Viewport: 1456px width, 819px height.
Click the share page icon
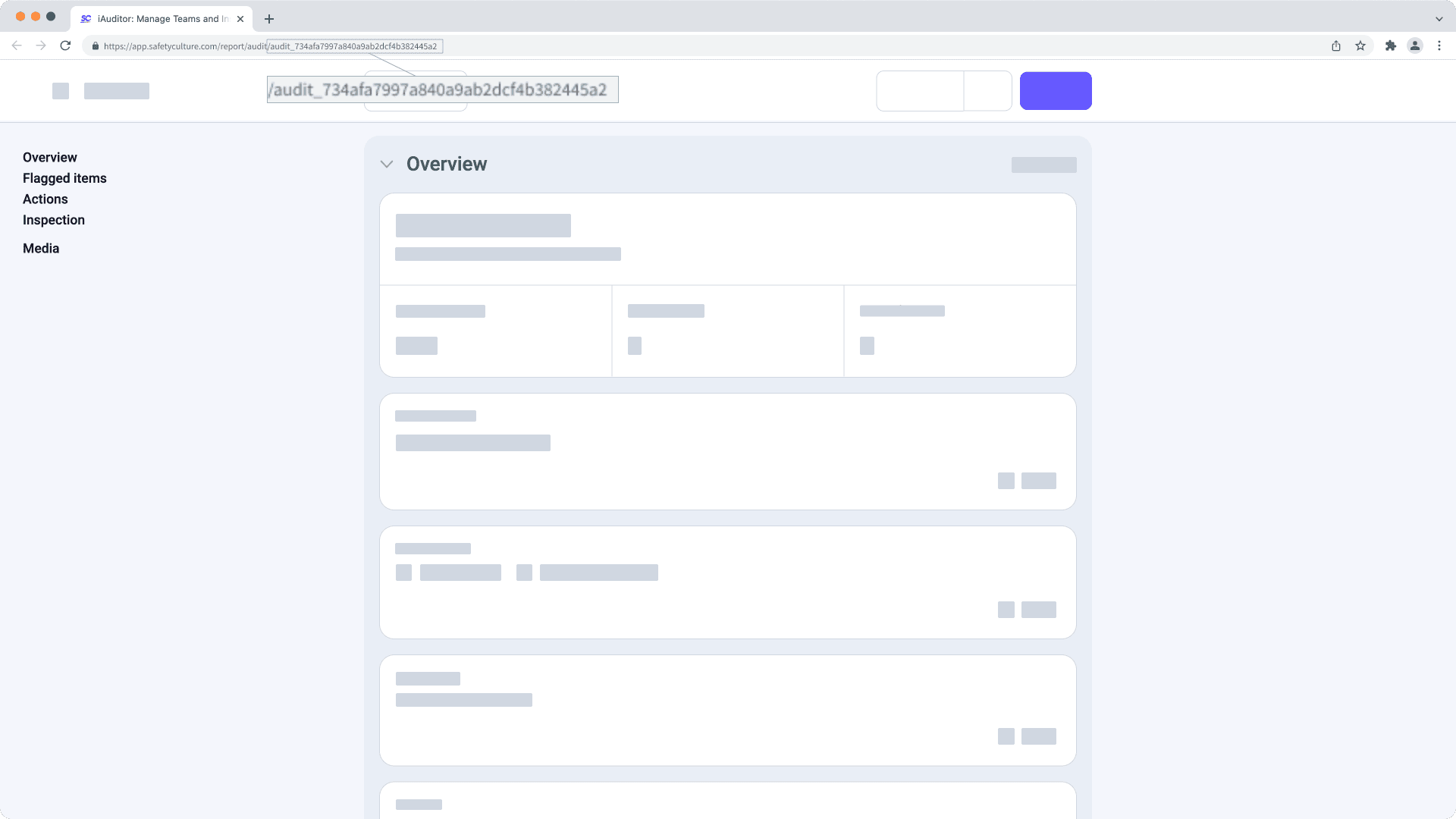coord(1336,45)
